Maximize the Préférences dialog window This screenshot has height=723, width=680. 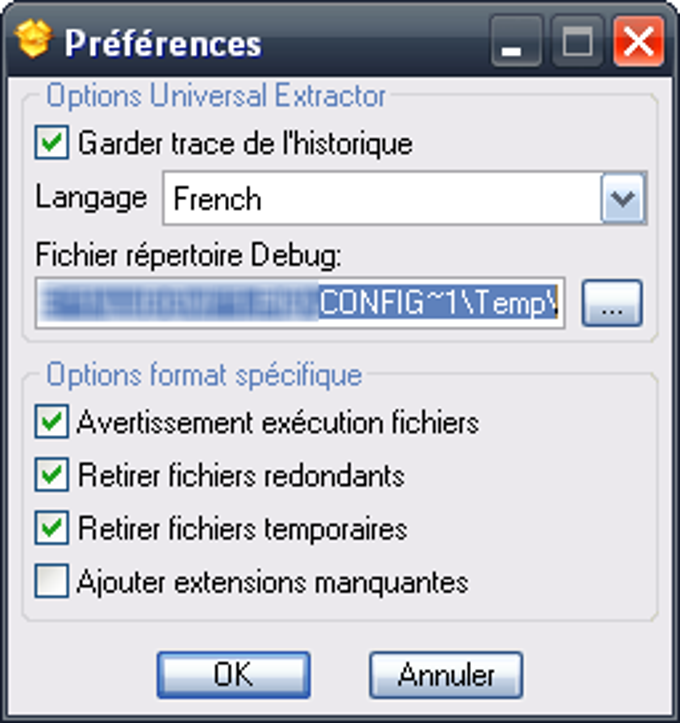tap(577, 41)
